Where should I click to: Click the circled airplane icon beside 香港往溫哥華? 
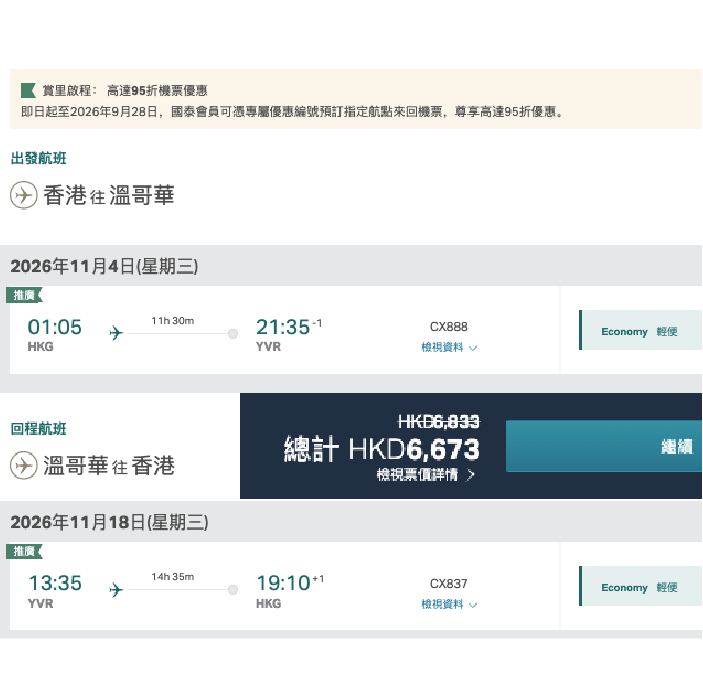[24, 195]
